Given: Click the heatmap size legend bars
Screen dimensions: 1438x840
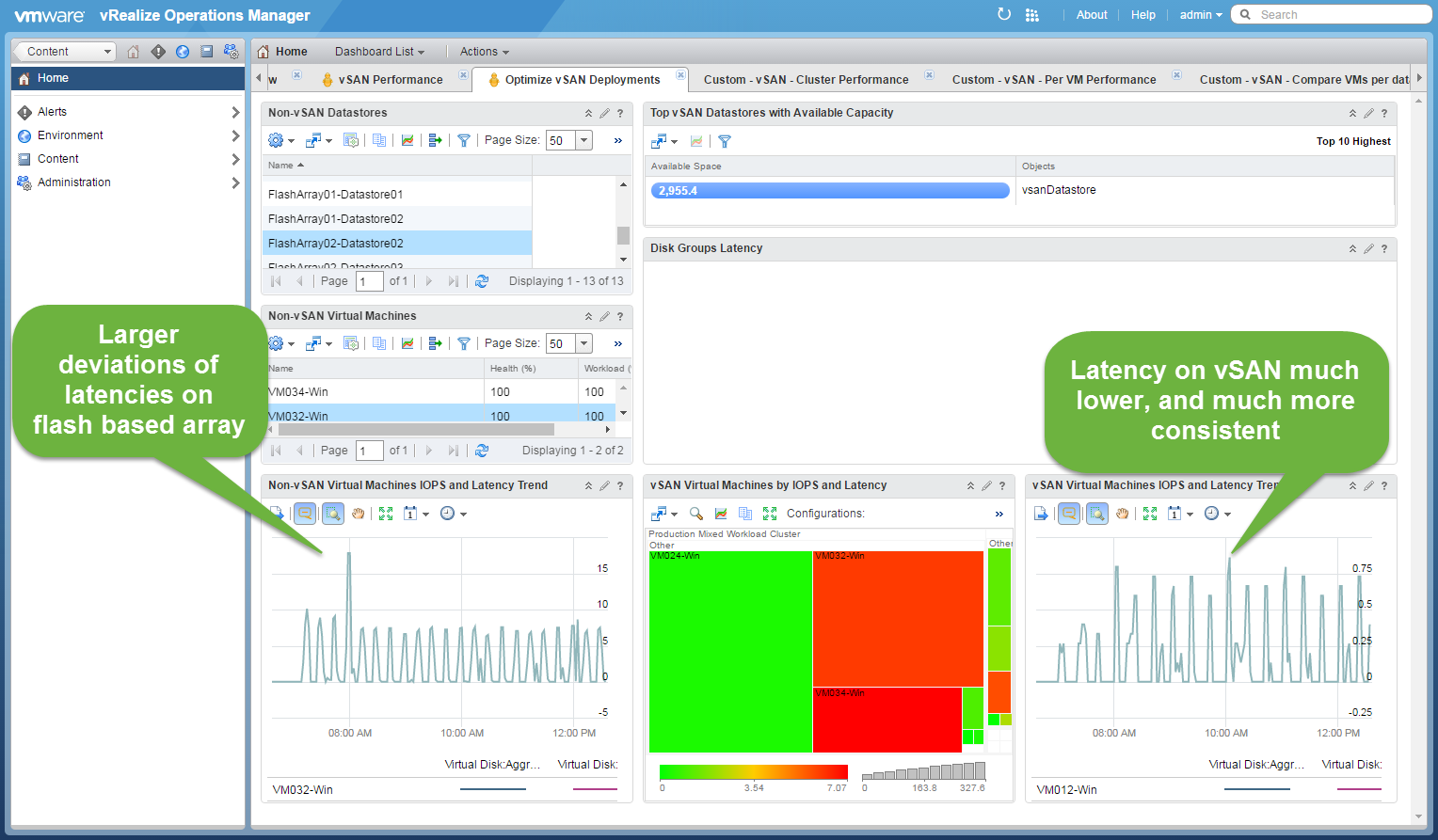Looking at the screenshot, I should [x=923, y=770].
